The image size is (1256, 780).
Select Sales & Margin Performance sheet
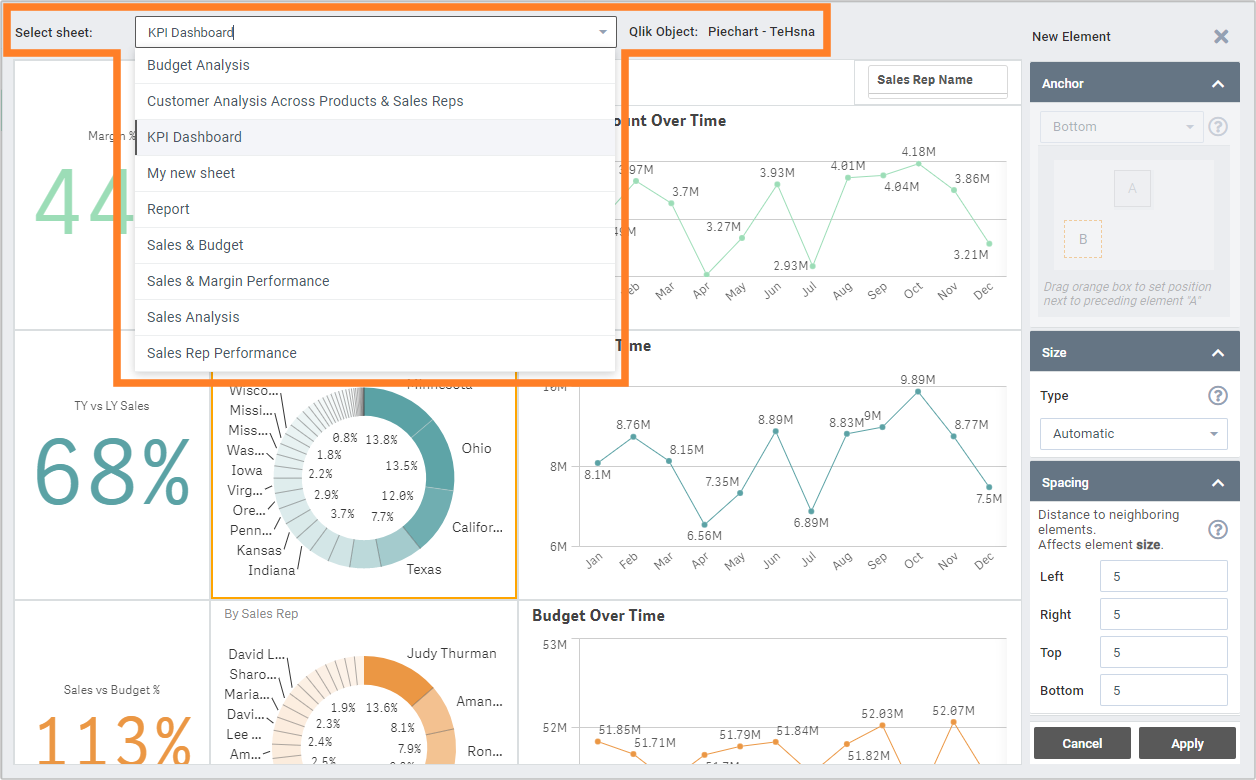(x=375, y=281)
